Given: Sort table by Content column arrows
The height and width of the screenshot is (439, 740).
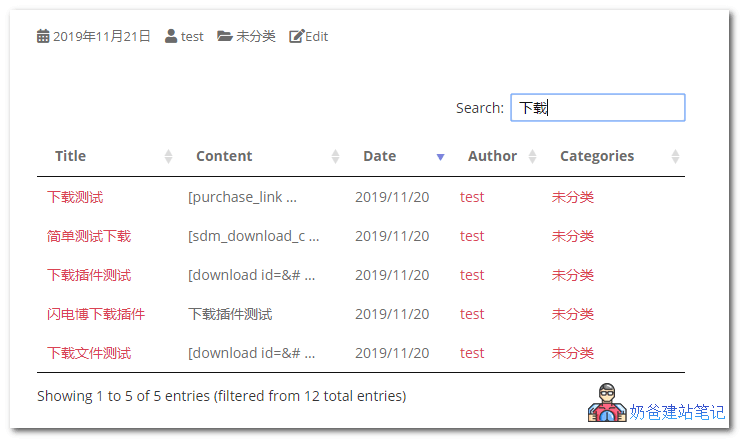Looking at the screenshot, I should [336, 156].
